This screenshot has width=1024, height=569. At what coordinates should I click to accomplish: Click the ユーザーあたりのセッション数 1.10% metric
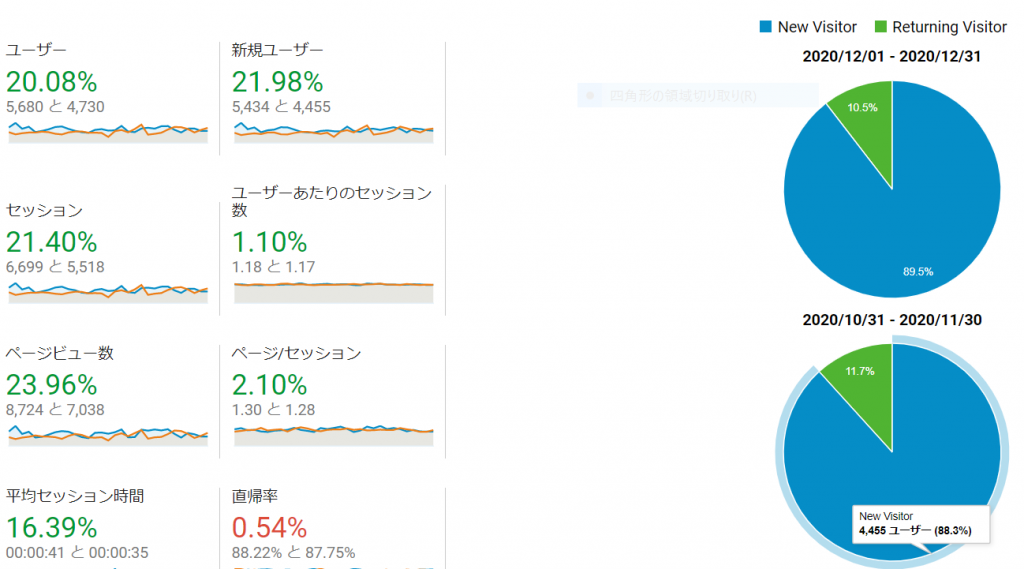(270, 242)
